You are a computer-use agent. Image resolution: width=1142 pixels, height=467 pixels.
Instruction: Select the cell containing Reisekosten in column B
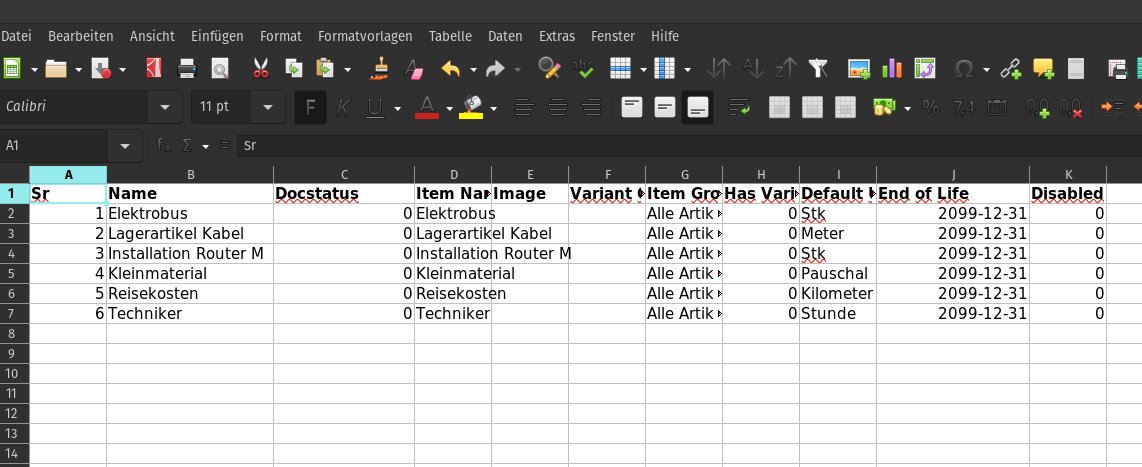tap(189, 294)
